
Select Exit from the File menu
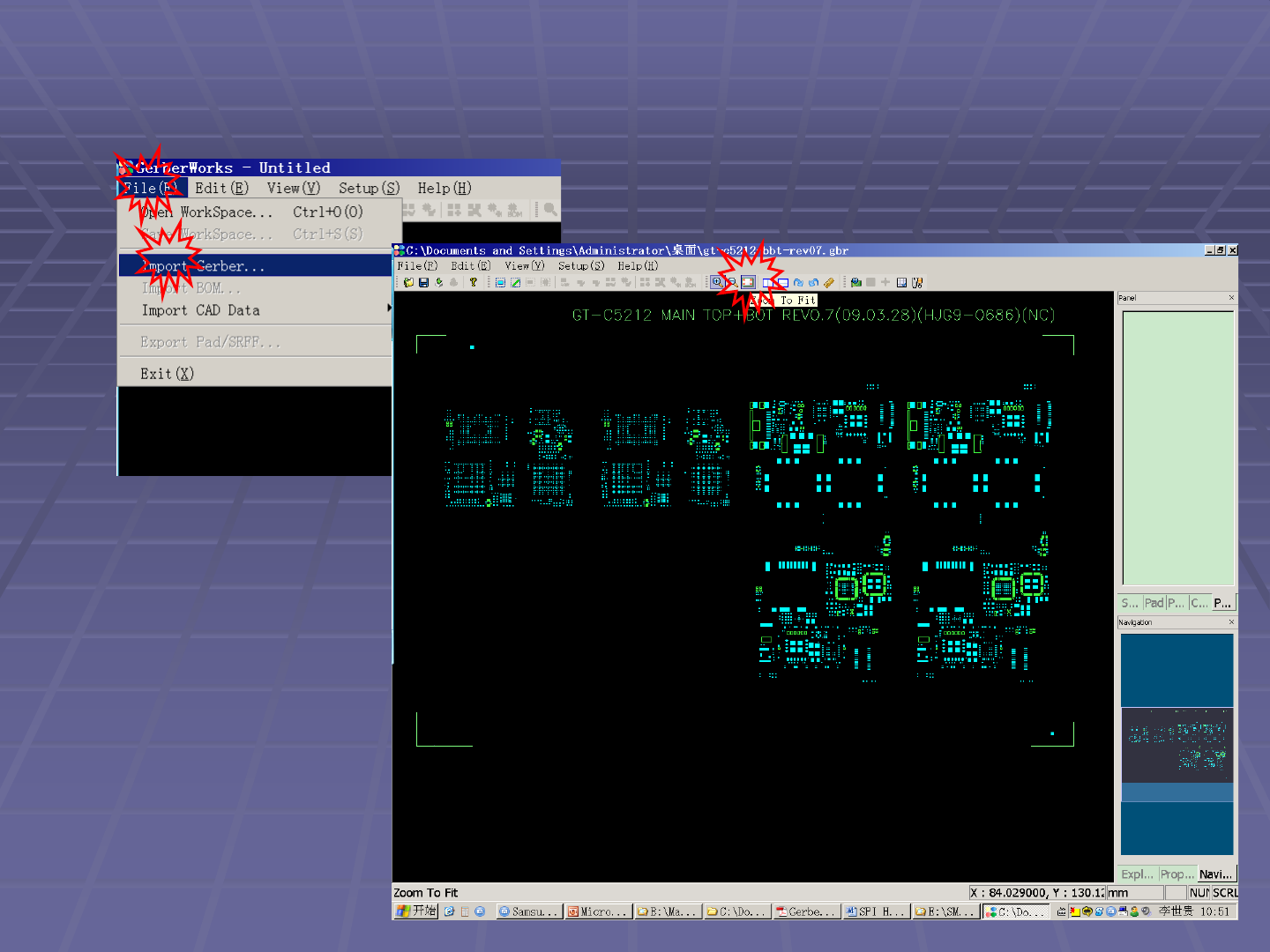[x=167, y=374]
